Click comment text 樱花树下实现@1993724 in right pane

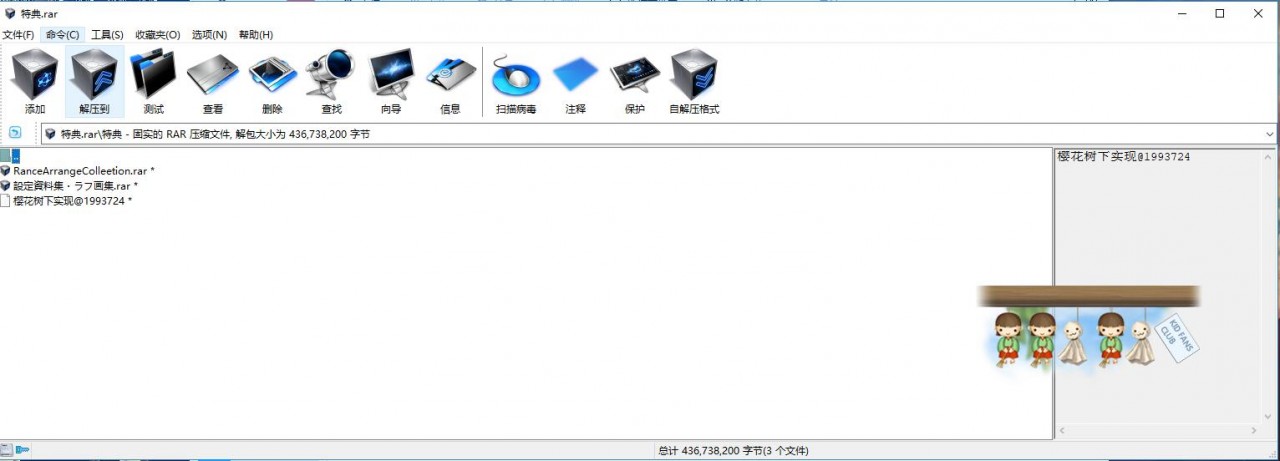click(1124, 156)
